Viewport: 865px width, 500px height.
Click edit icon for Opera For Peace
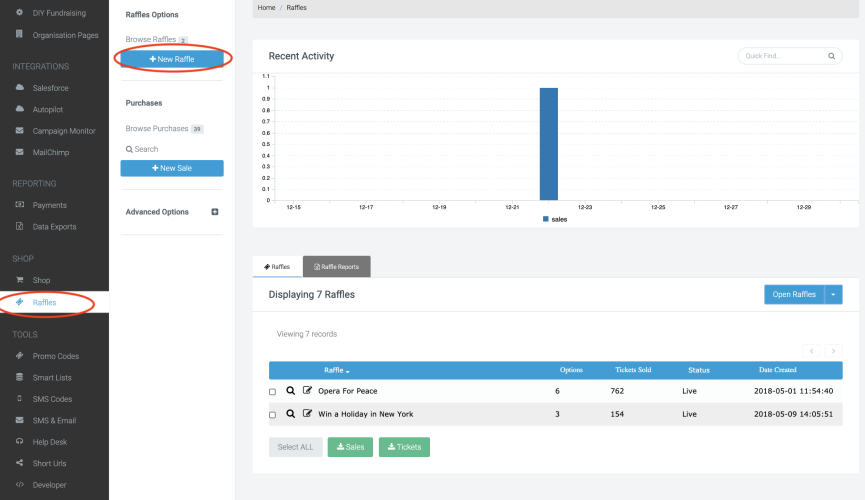pos(307,391)
